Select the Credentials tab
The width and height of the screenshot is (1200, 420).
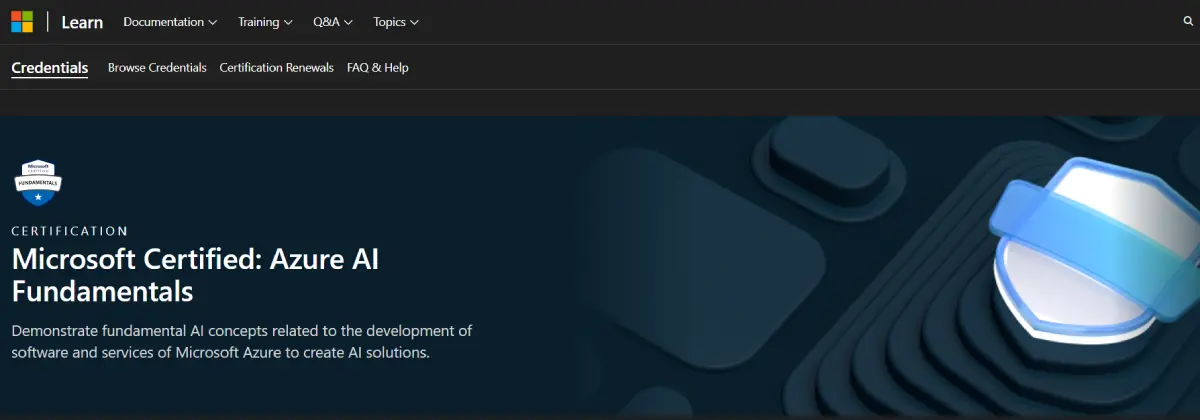pos(50,68)
